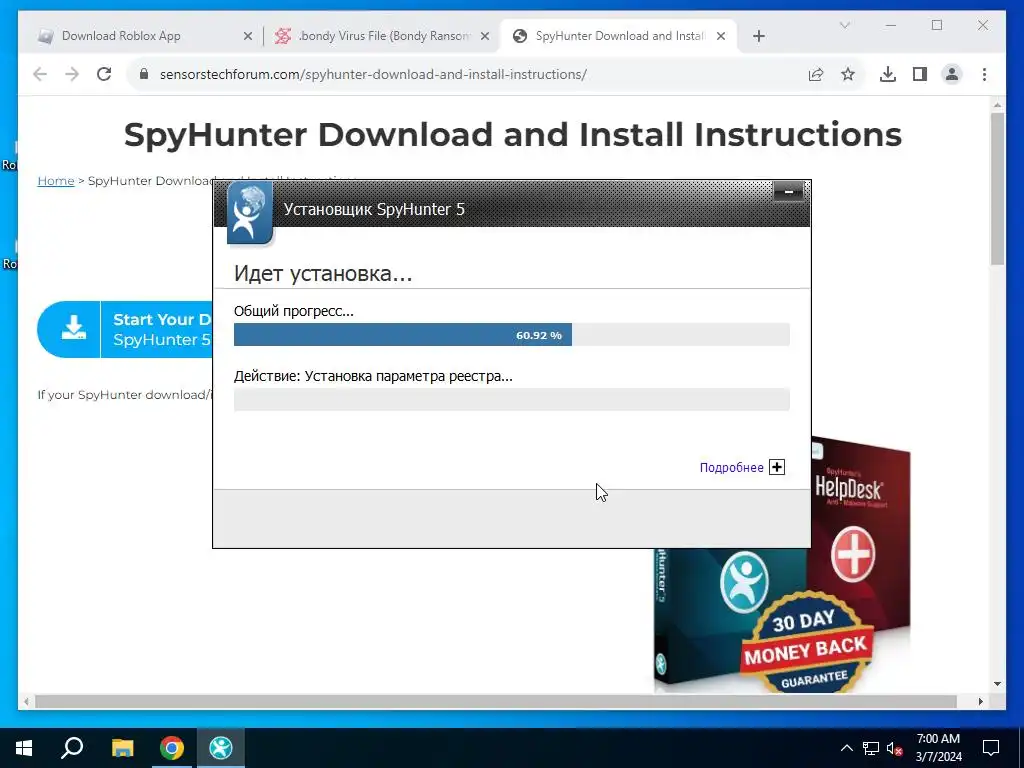Toggle the Chrome side panel

(x=920, y=74)
